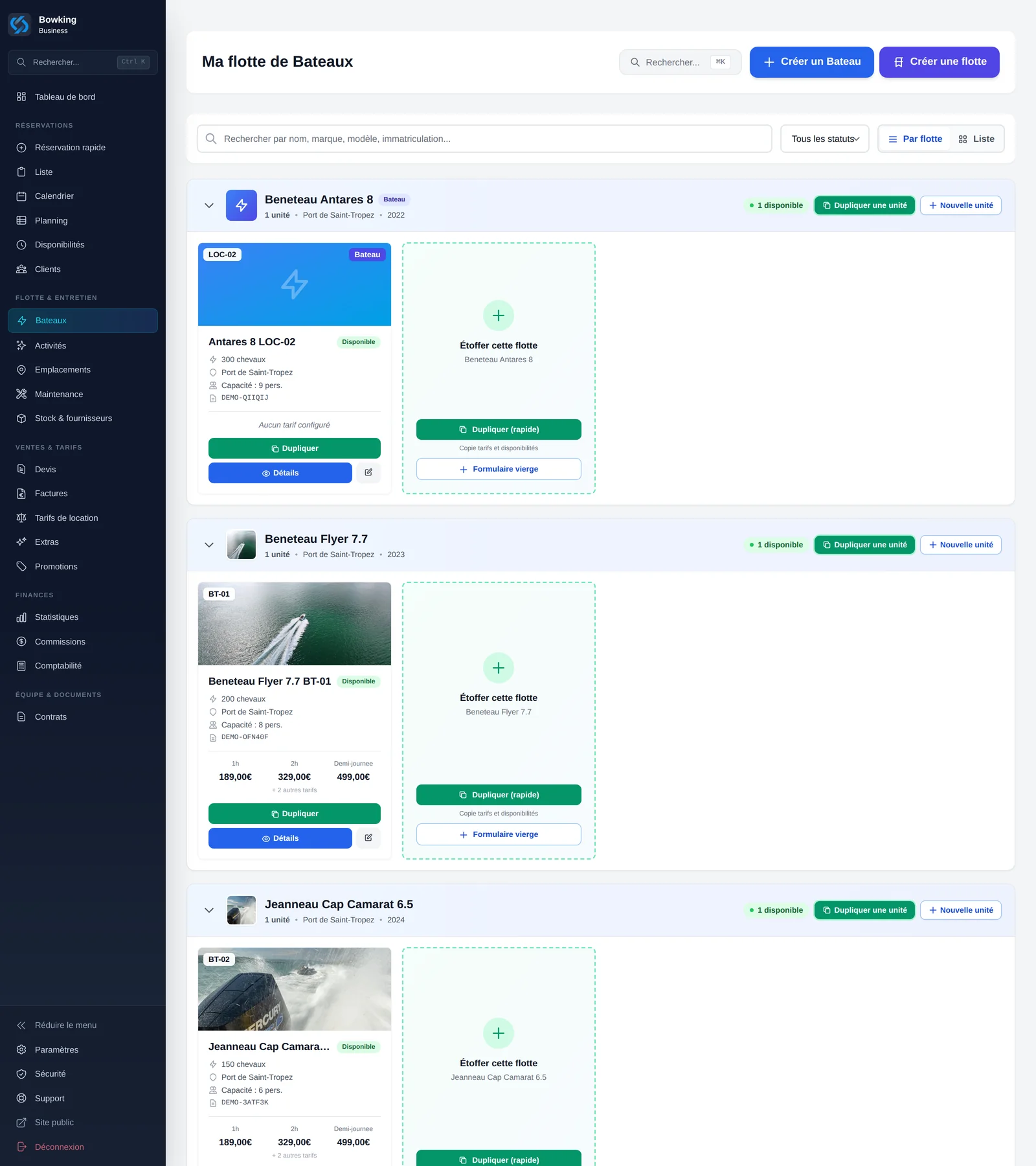Click Dupliquer (rapide) for Beneteau Antares 8
This screenshot has height=1166, width=1036.
coord(499,429)
